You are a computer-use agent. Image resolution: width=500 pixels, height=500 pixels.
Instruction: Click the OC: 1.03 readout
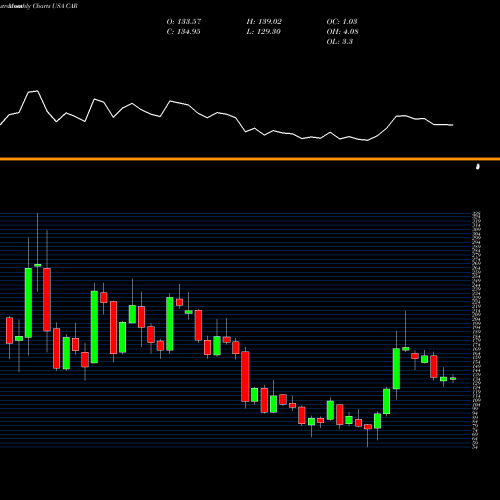(342, 22)
